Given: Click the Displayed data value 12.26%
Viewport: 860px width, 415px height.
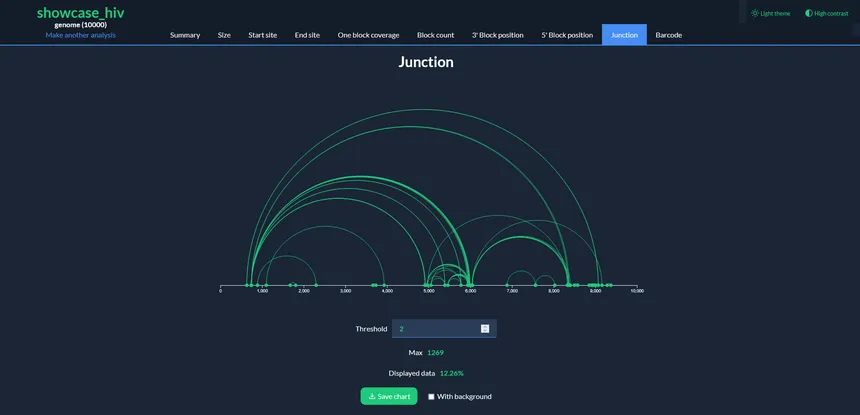Looking at the screenshot, I should 452,373.
